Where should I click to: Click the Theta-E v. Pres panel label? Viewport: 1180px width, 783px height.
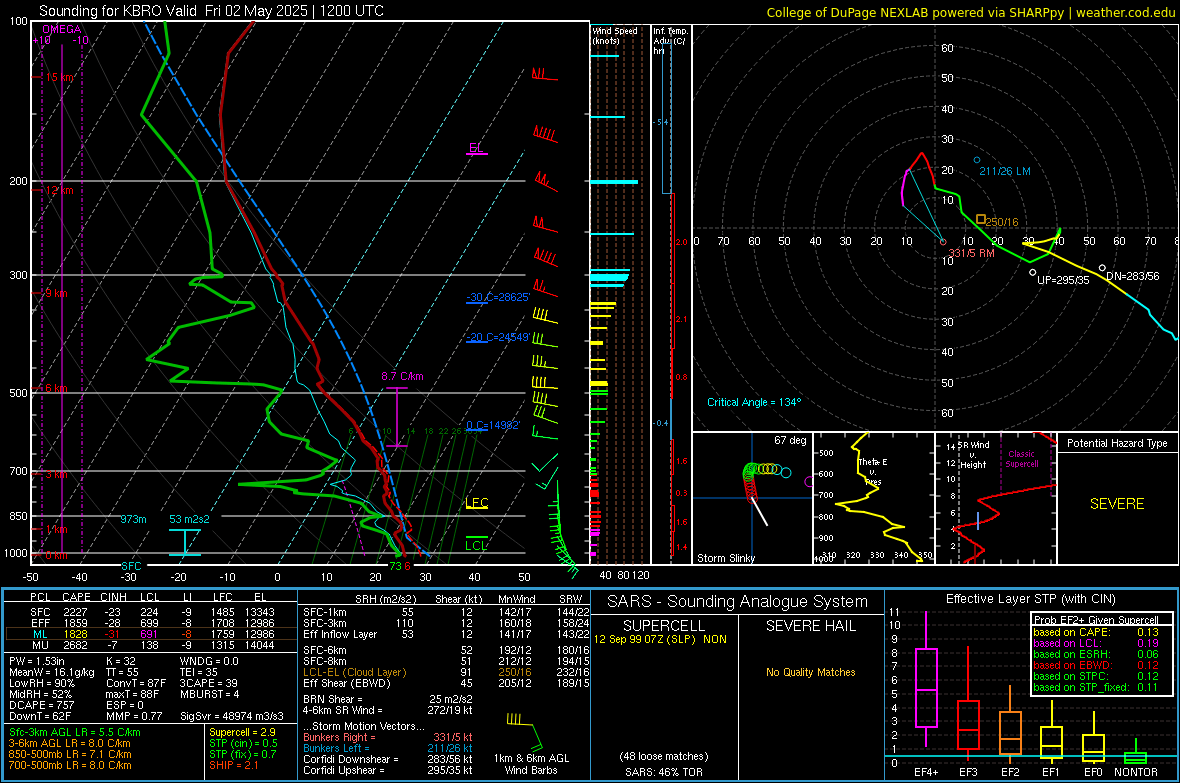pos(873,472)
